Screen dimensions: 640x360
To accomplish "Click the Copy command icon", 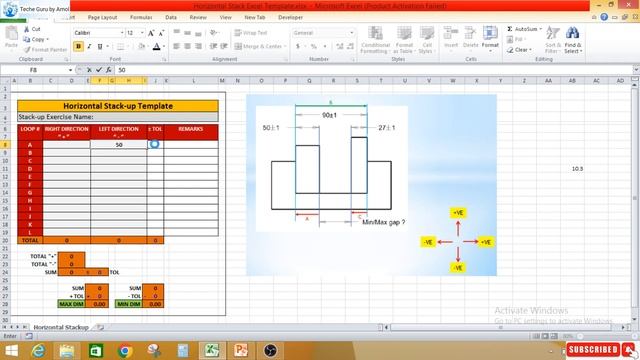I will [x=27, y=39].
